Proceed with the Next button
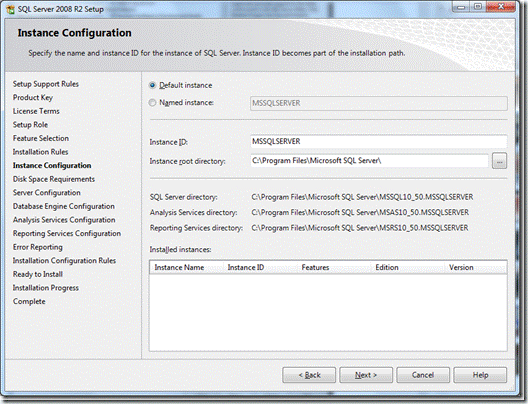The image size is (528, 404). [366, 375]
